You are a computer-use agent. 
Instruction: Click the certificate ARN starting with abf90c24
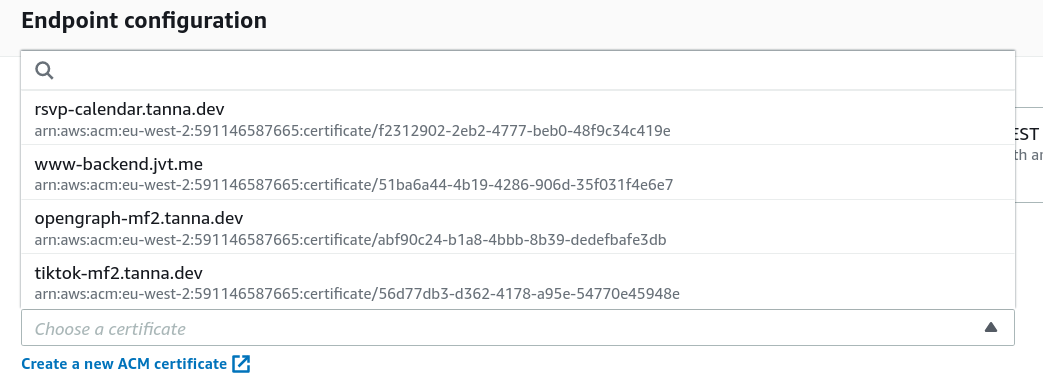(x=351, y=240)
